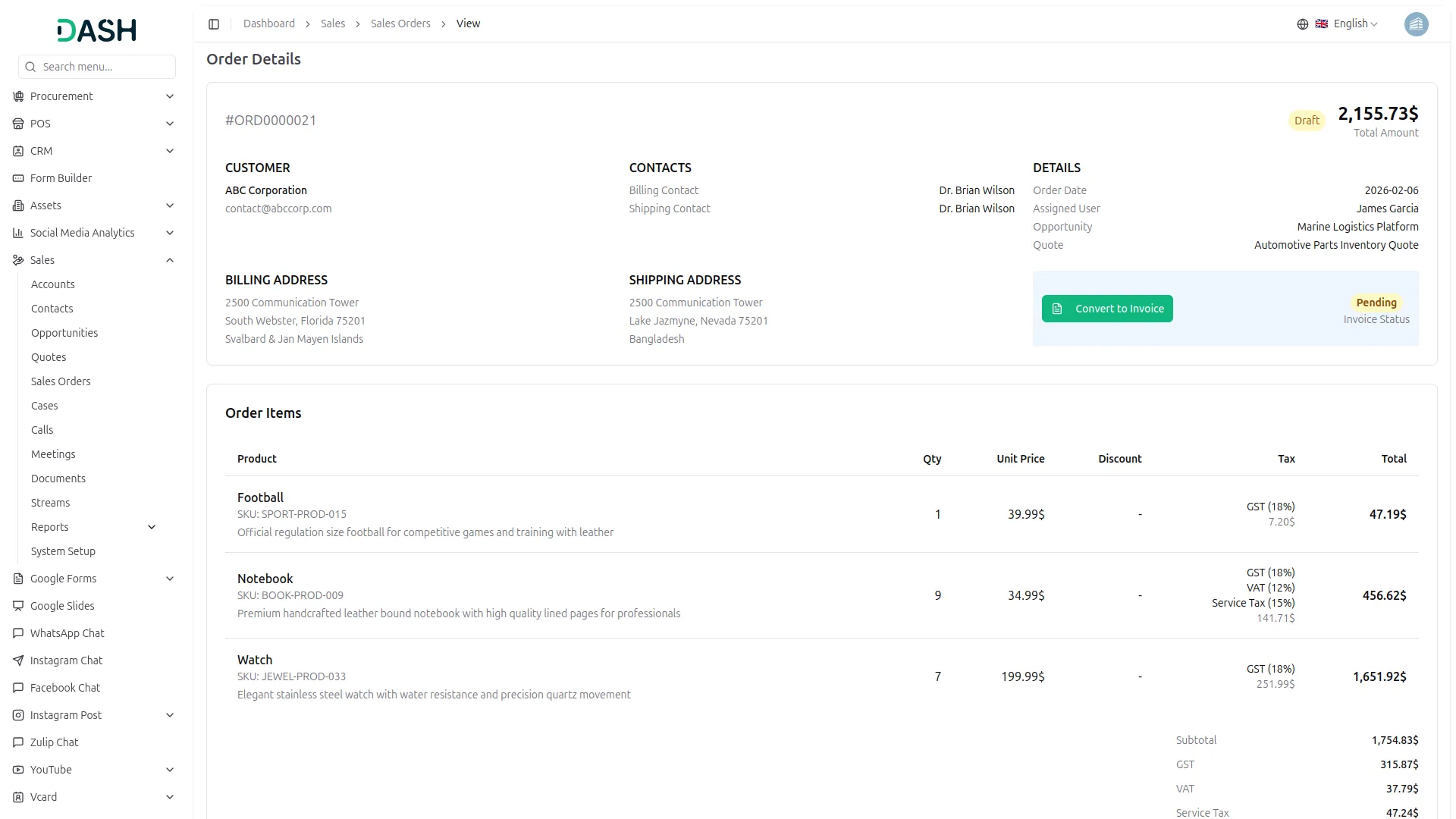Viewport: 1456px width, 819px height.
Task: Click the Draft status badge
Action: [1307, 120]
